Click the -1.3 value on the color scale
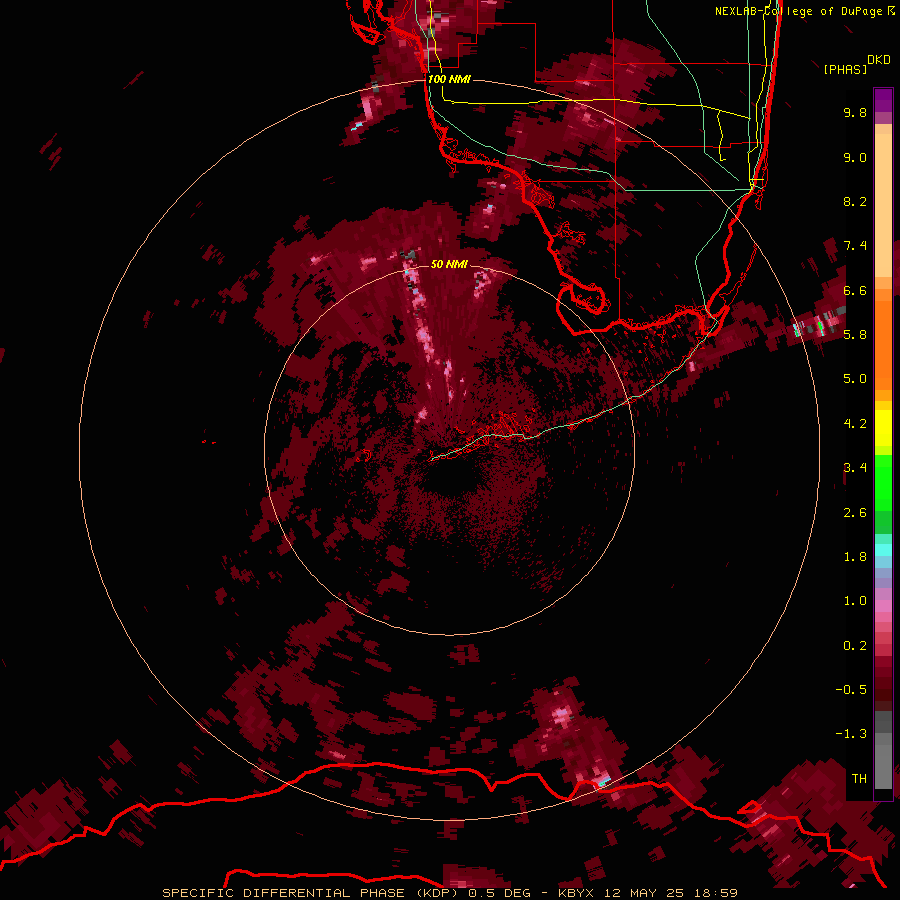 851,734
